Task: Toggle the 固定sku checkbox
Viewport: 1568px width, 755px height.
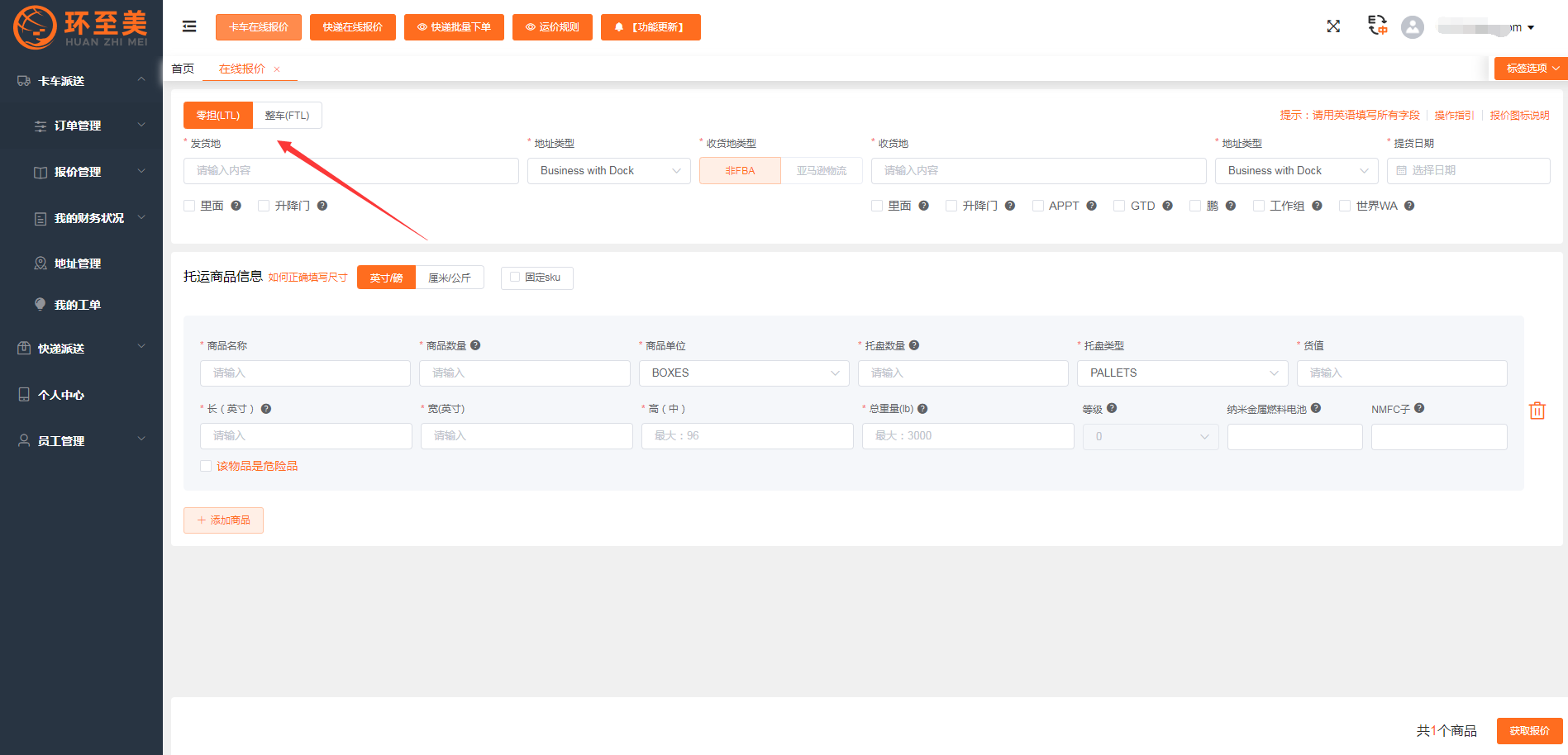Action: (x=515, y=278)
